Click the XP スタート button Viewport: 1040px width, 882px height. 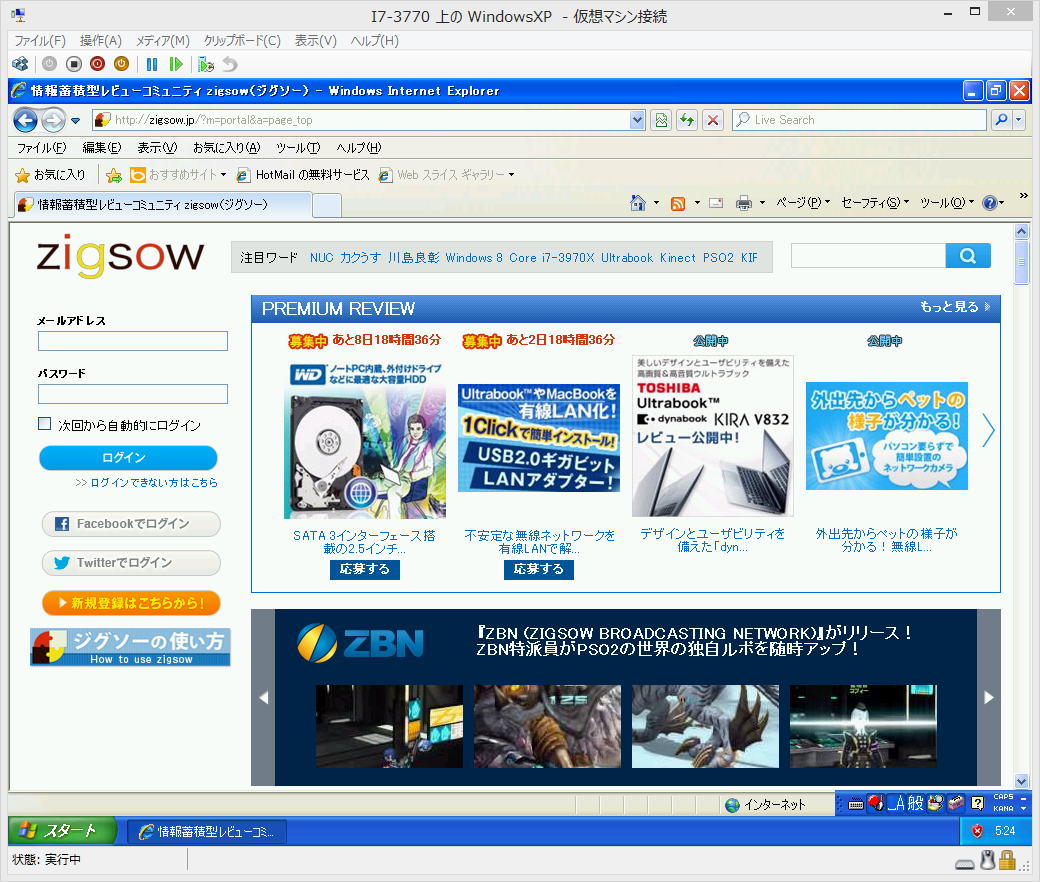(62, 830)
